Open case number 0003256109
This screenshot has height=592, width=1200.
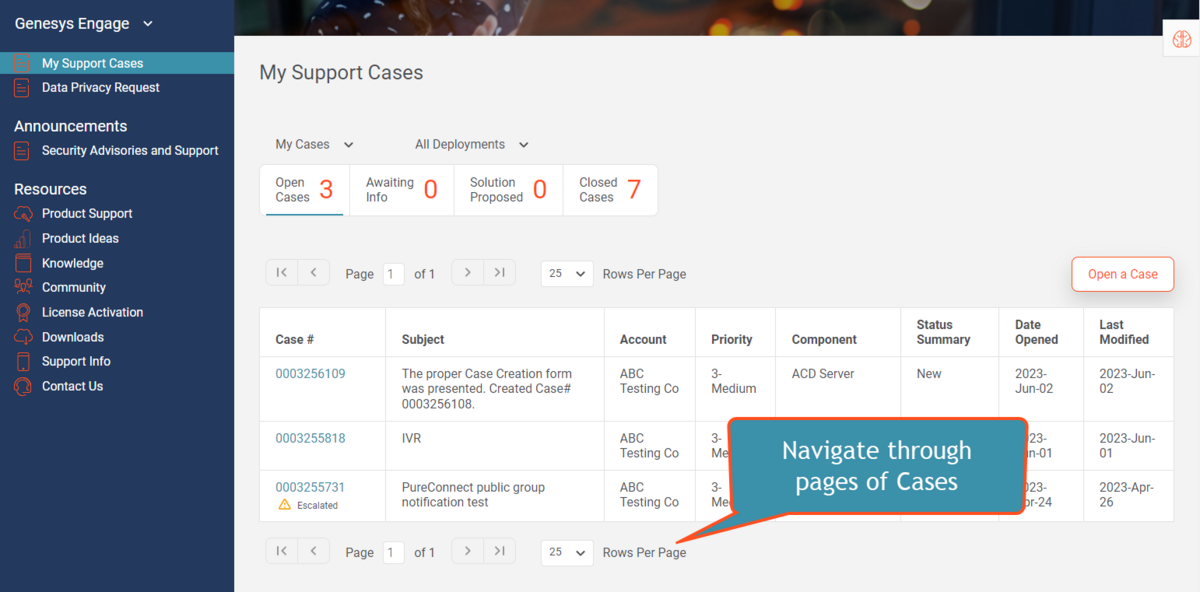(310, 374)
